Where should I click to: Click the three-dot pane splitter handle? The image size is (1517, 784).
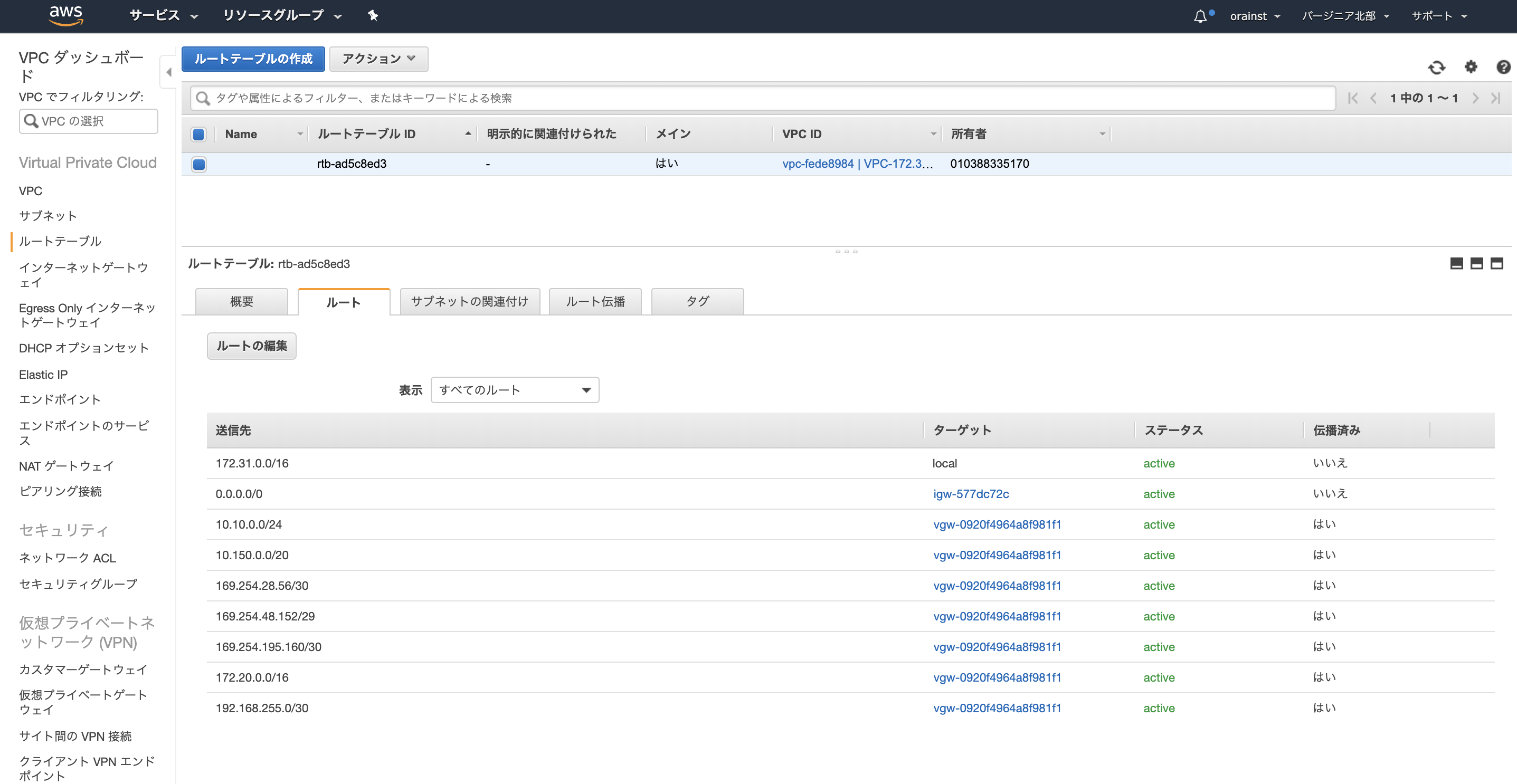click(846, 251)
